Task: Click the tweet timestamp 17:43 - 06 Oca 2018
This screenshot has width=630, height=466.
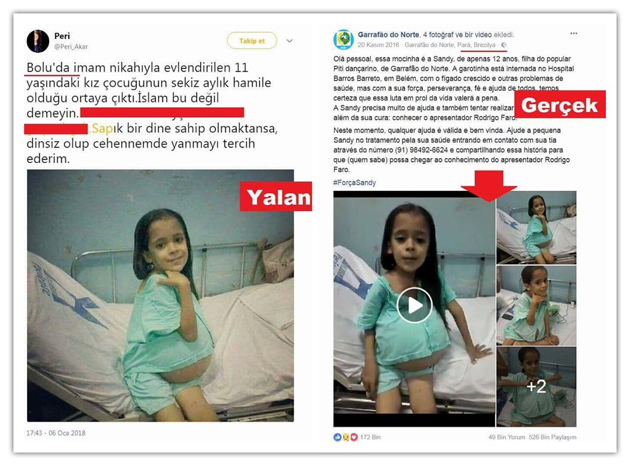Action: (56, 433)
